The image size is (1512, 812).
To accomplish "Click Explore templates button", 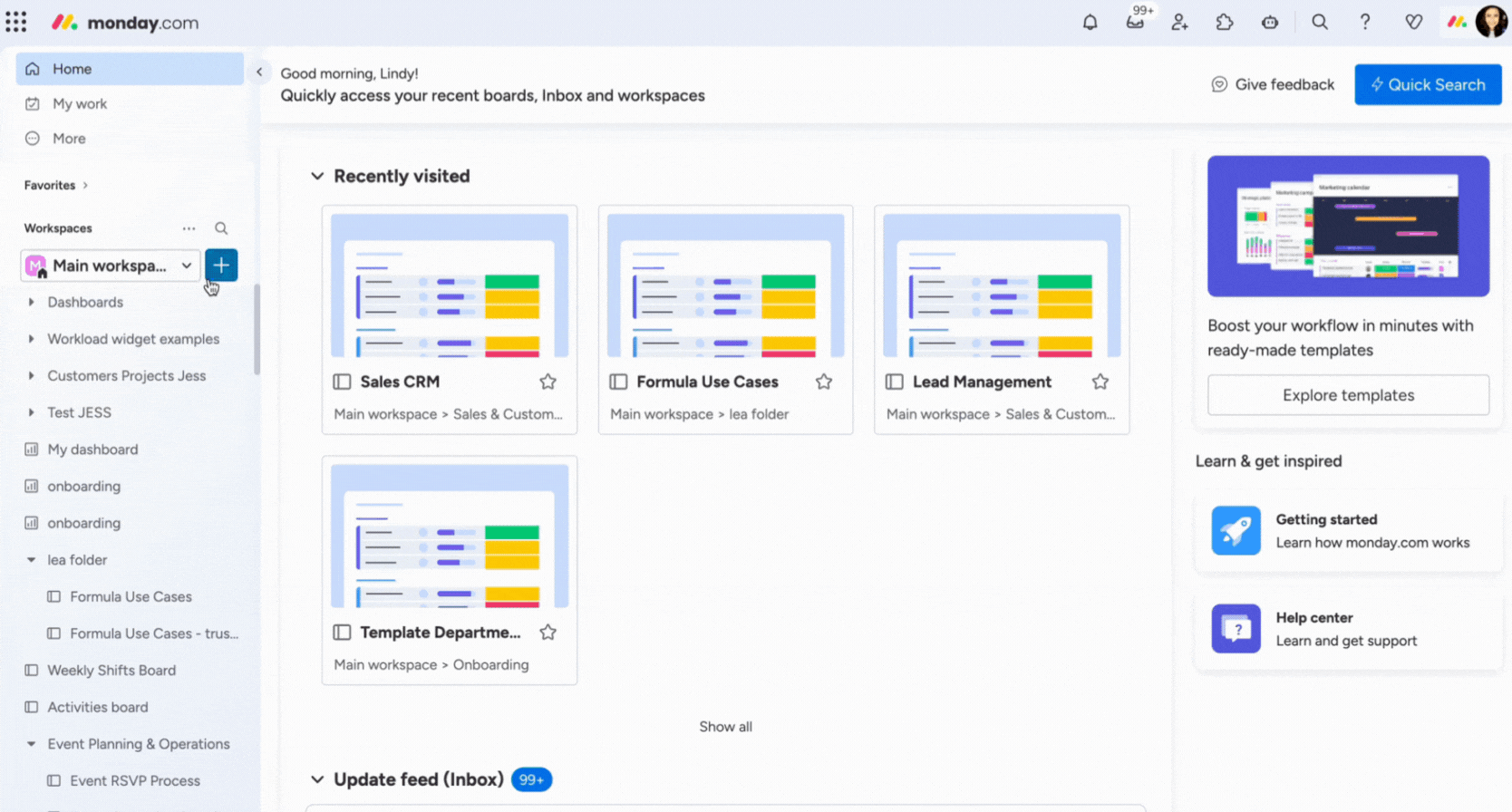I will [1348, 395].
